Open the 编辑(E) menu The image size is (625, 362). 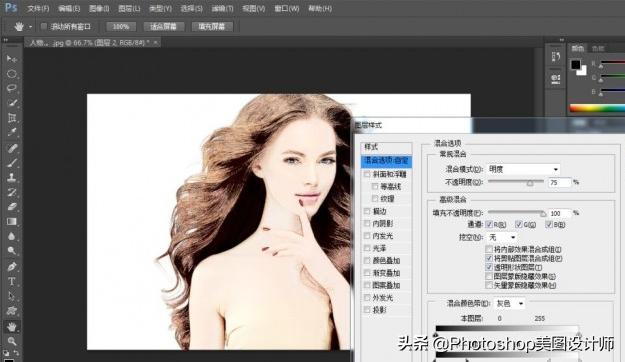(69, 8)
